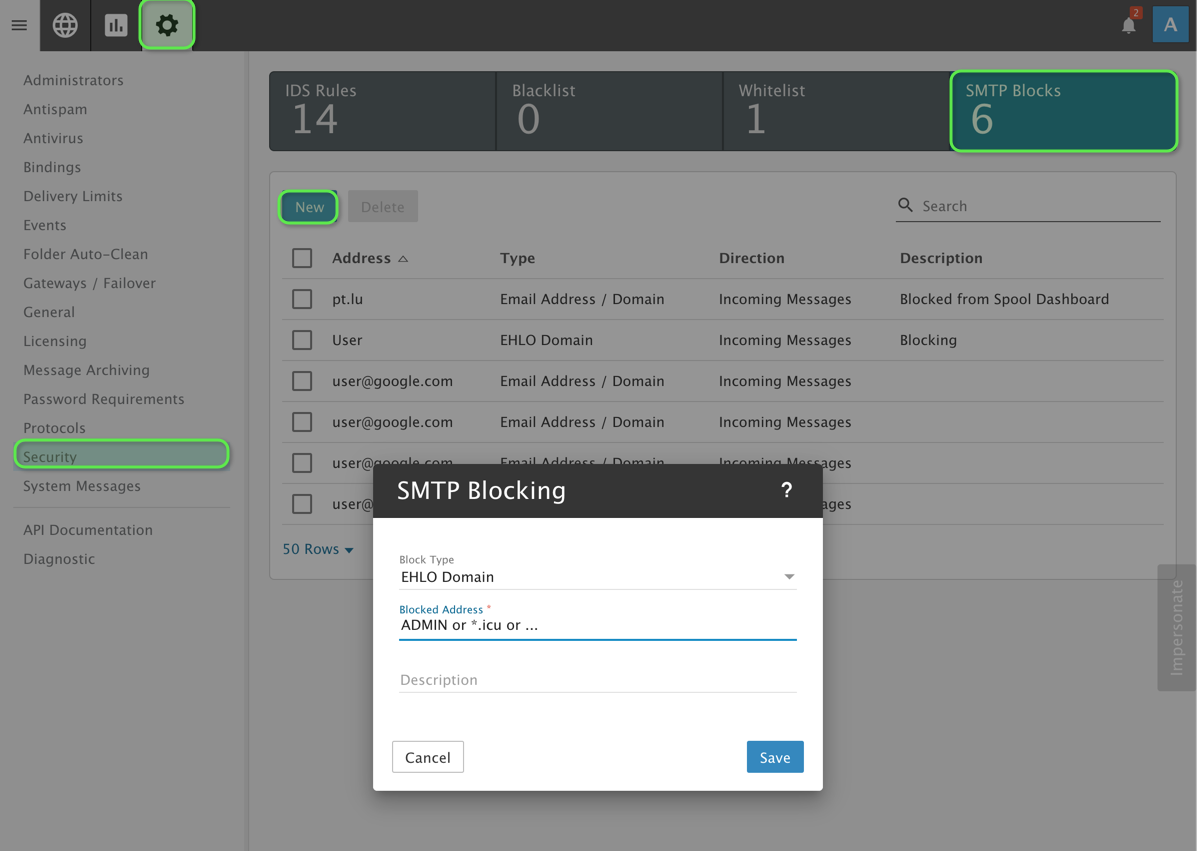Open the notifications bell
1197x851 pixels.
tap(1128, 26)
